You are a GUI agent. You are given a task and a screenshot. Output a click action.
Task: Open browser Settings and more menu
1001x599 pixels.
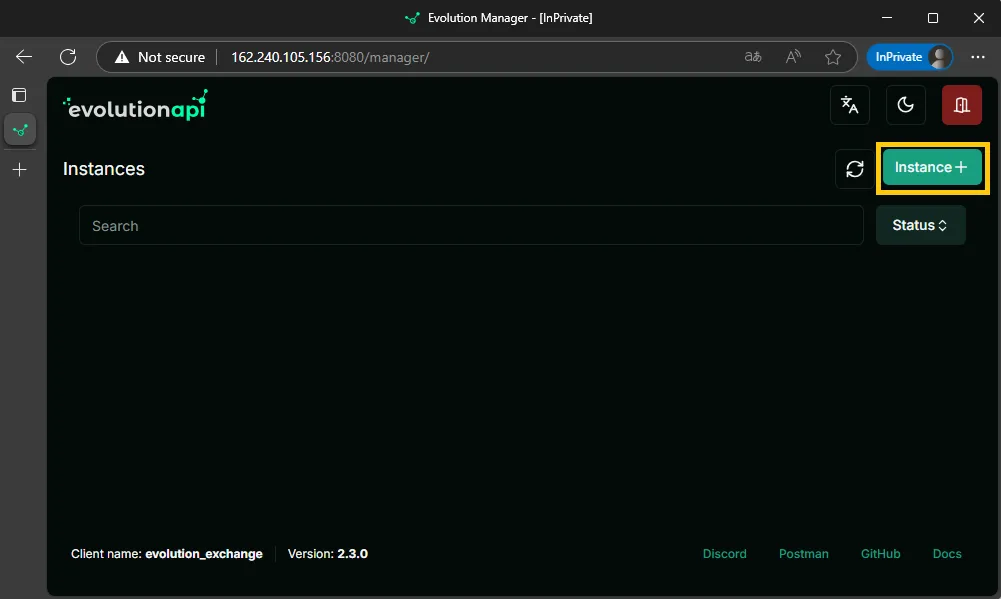[x=977, y=57]
